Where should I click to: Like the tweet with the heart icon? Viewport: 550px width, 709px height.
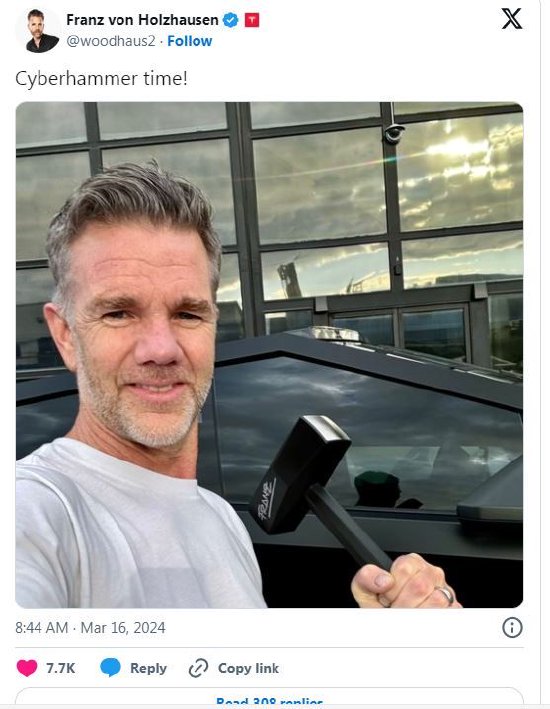click(x=27, y=668)
